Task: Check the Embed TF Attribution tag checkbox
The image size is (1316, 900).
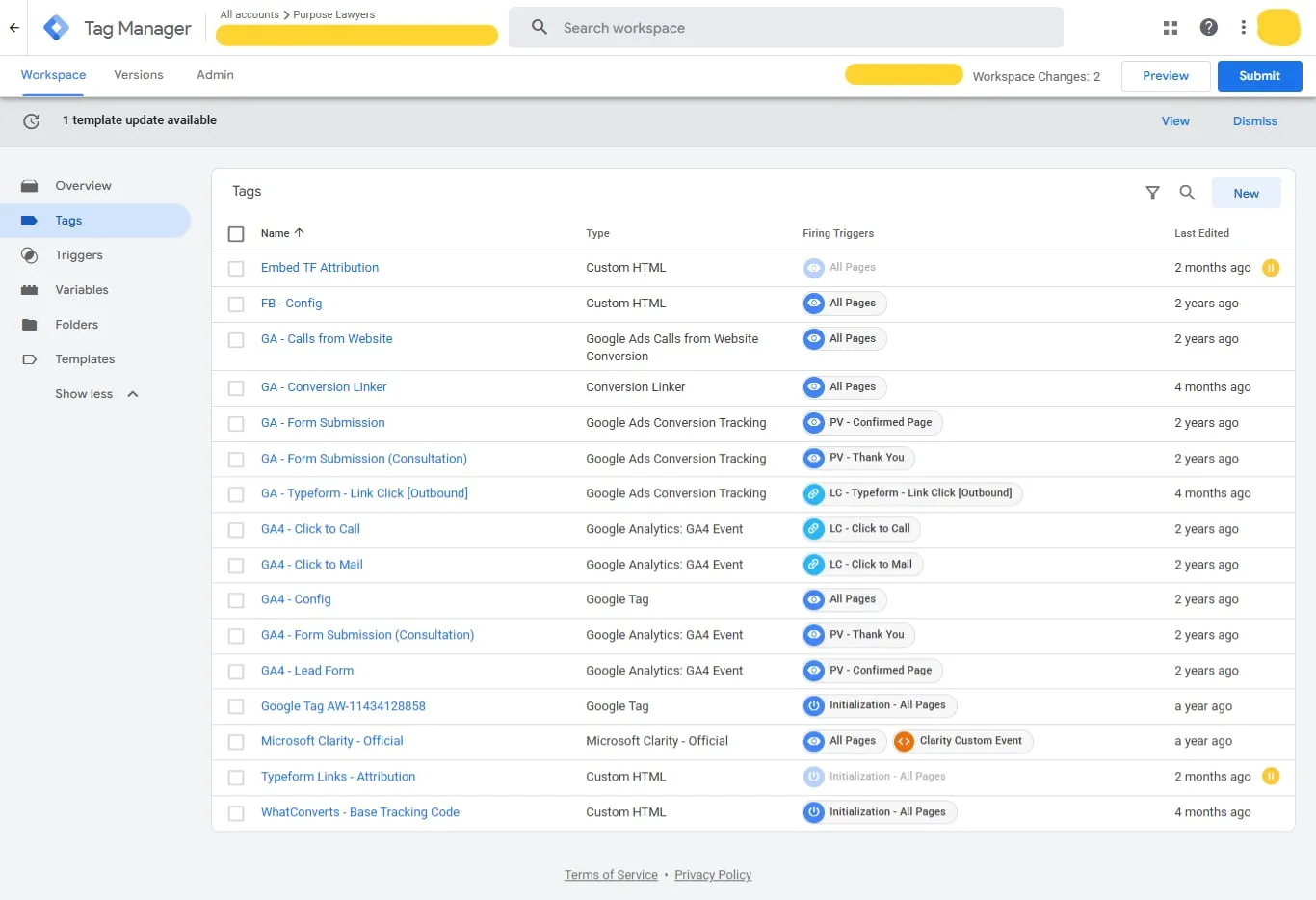Action: click(236, 269)
